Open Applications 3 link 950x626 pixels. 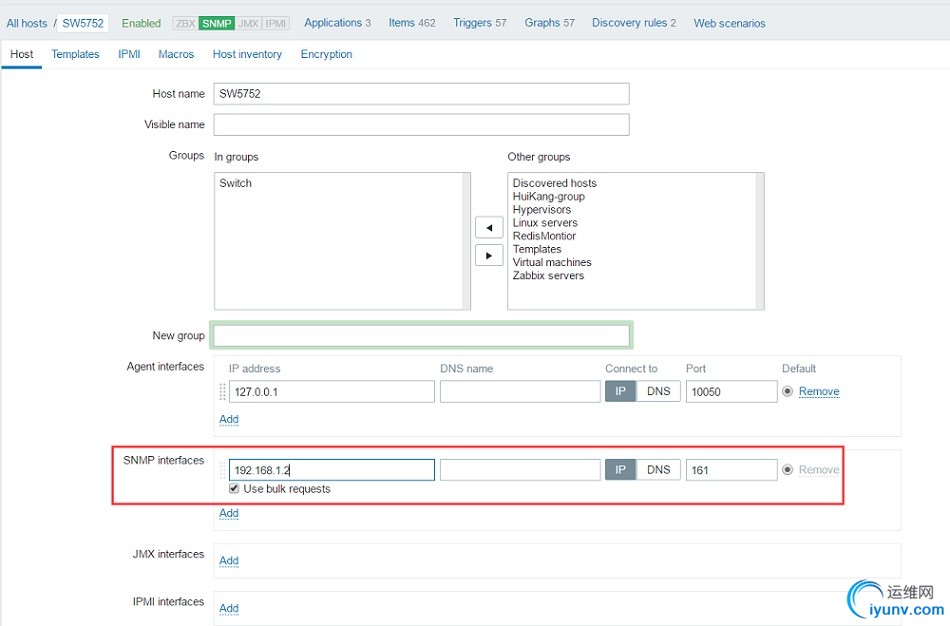(x=337, y=23)
